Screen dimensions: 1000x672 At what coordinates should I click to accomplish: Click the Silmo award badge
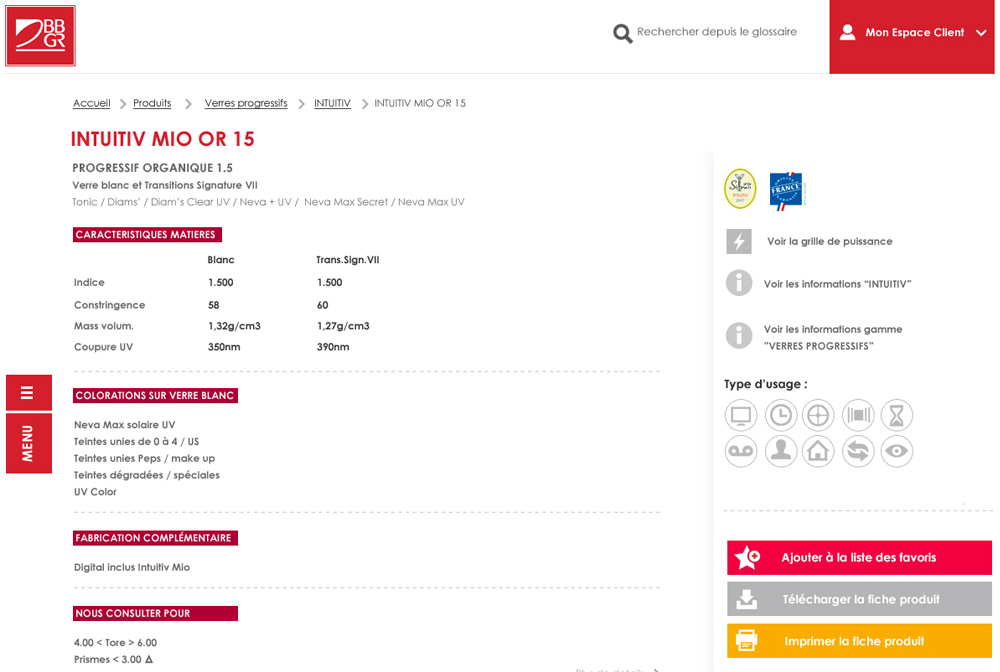coord(740,189)
